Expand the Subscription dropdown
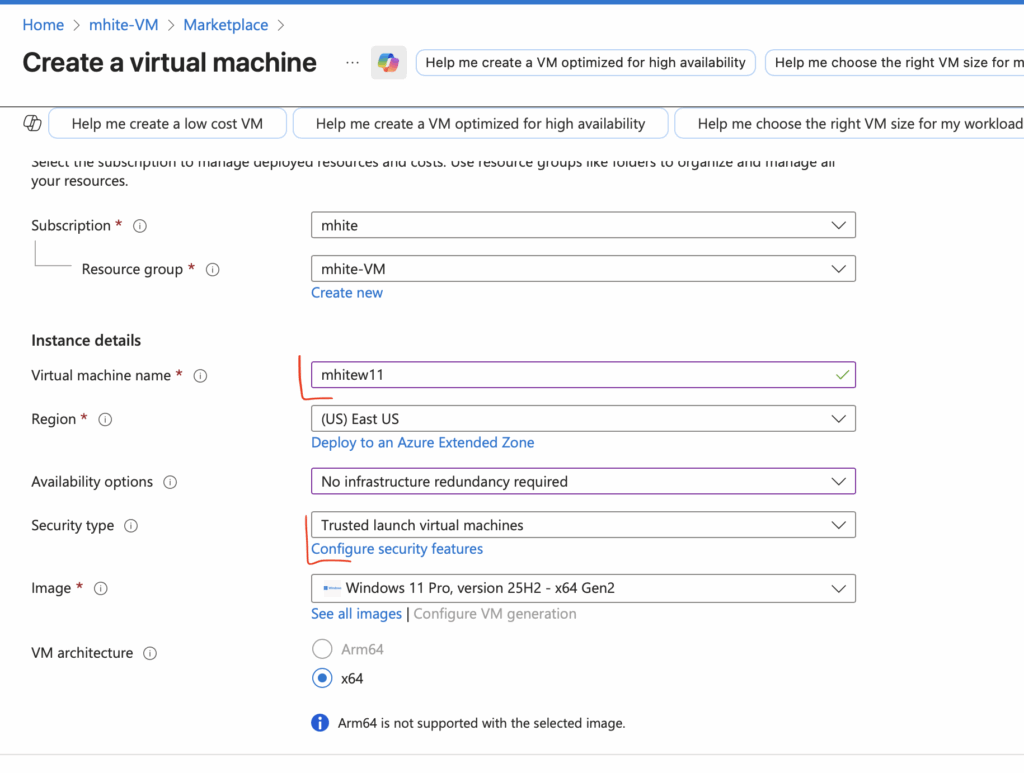 [x=583, y=225]
